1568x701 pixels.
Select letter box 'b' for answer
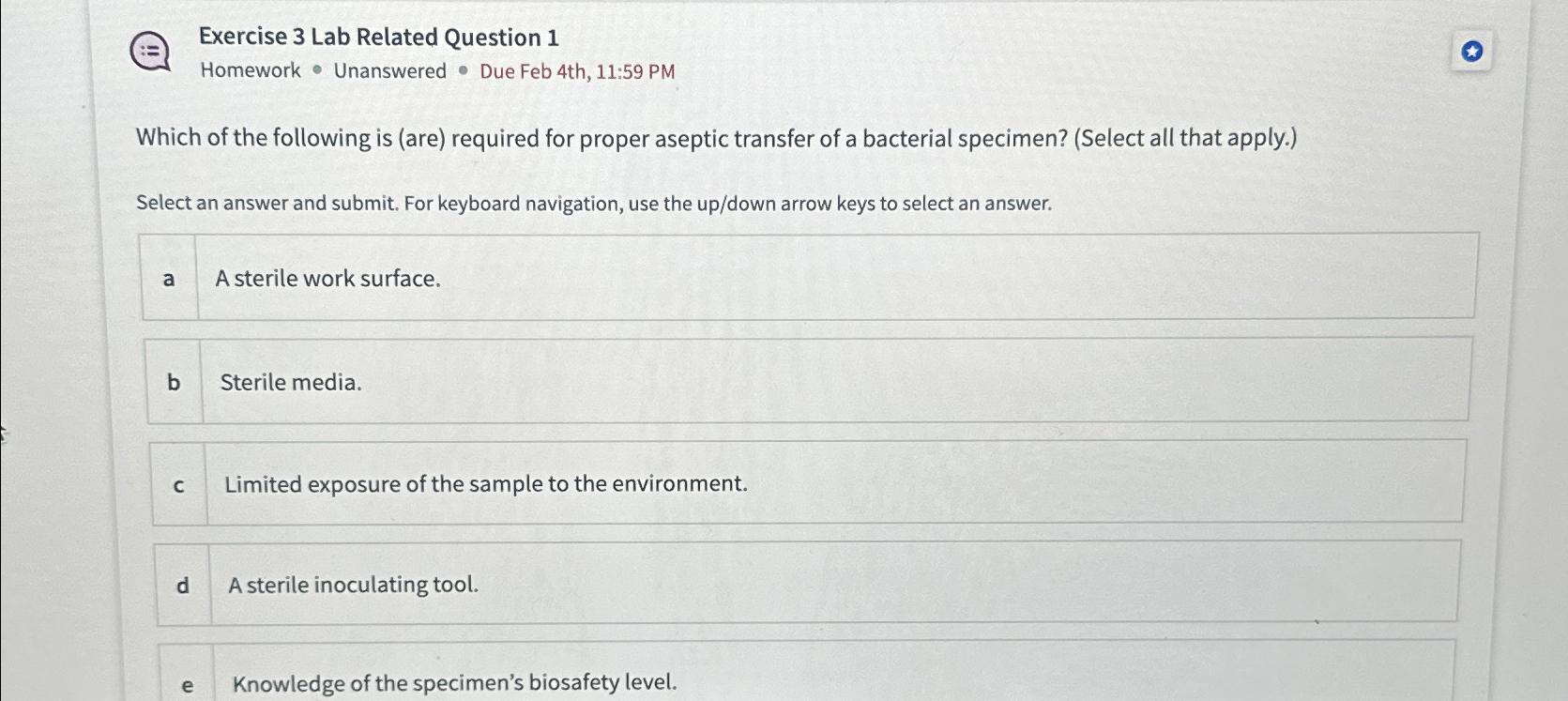[174, 382]
